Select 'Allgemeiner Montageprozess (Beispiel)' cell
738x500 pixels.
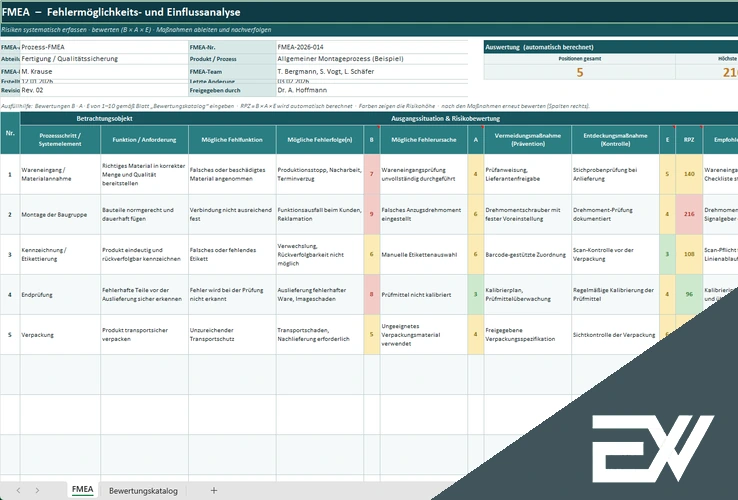tap(372, 59)
